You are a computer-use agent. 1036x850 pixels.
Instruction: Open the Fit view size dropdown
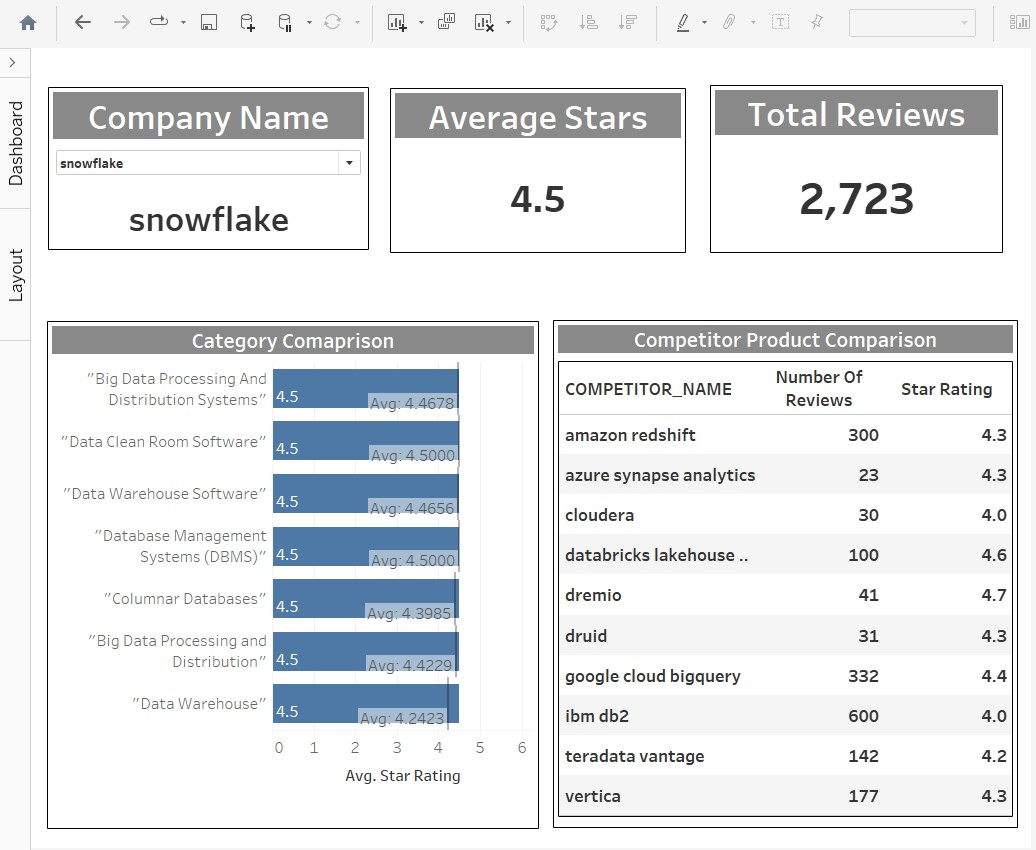tap(963, 22)
